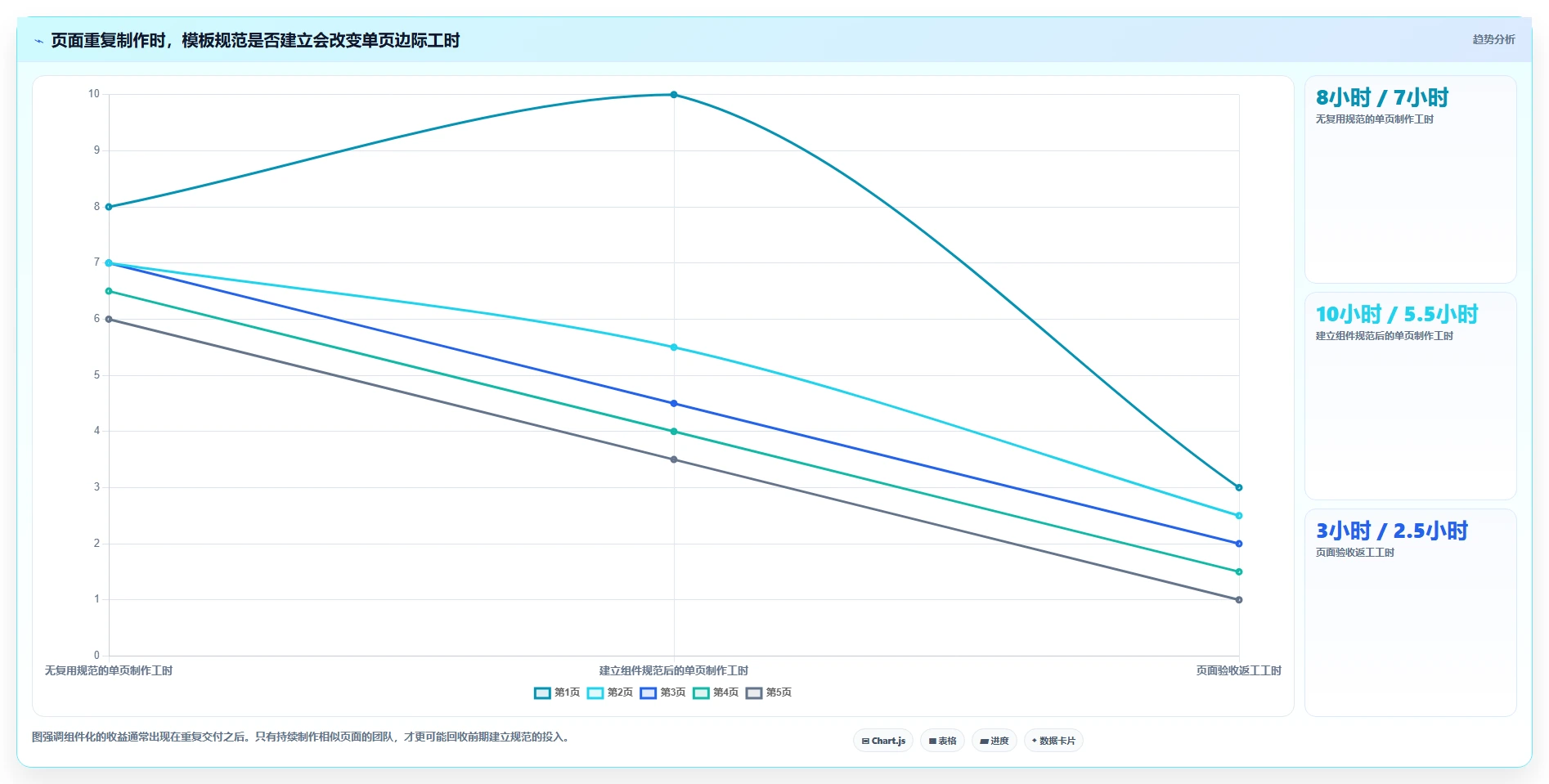Select the 第3页 data point at value 4.5
This screenshot has height=784, width=1549.
click(674, 404)
